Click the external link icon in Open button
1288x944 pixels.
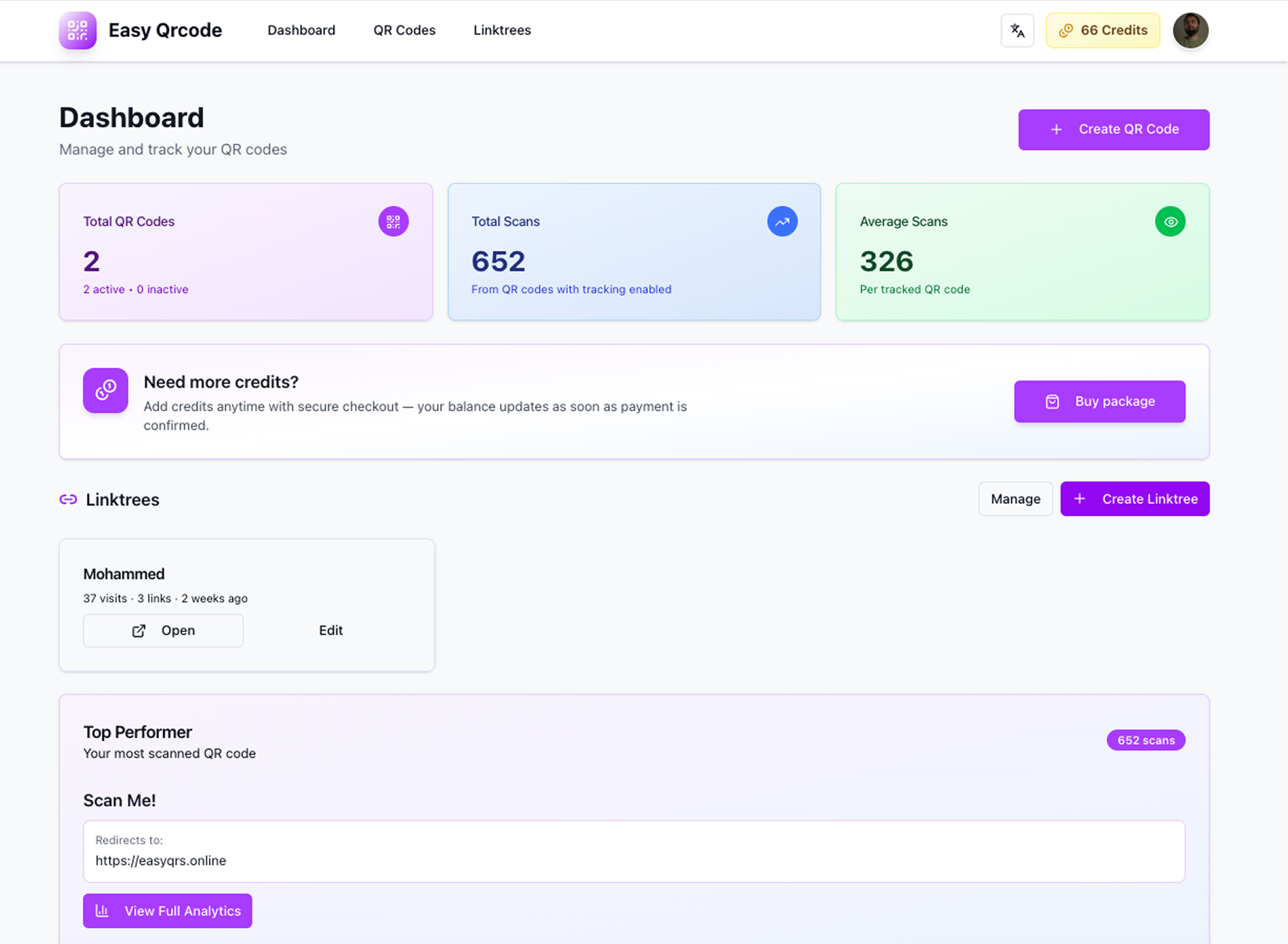tap(139, 631)
